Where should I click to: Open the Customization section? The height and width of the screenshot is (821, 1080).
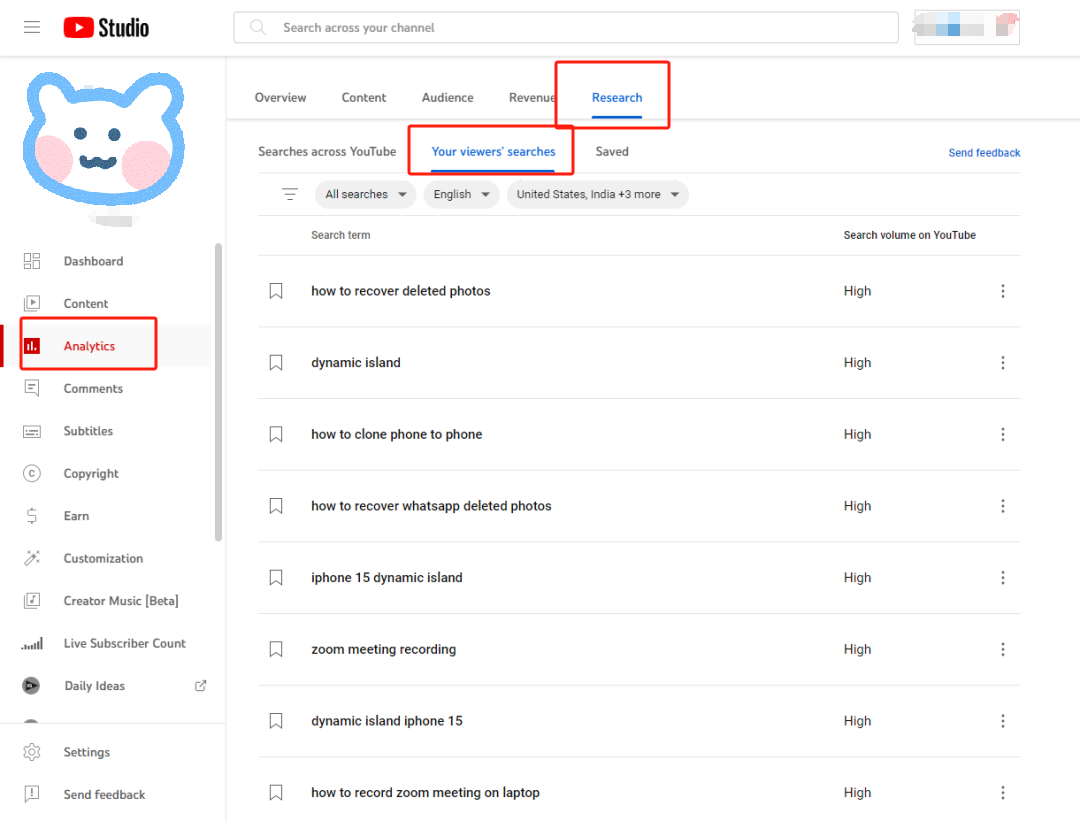click(x=103, y=558)
